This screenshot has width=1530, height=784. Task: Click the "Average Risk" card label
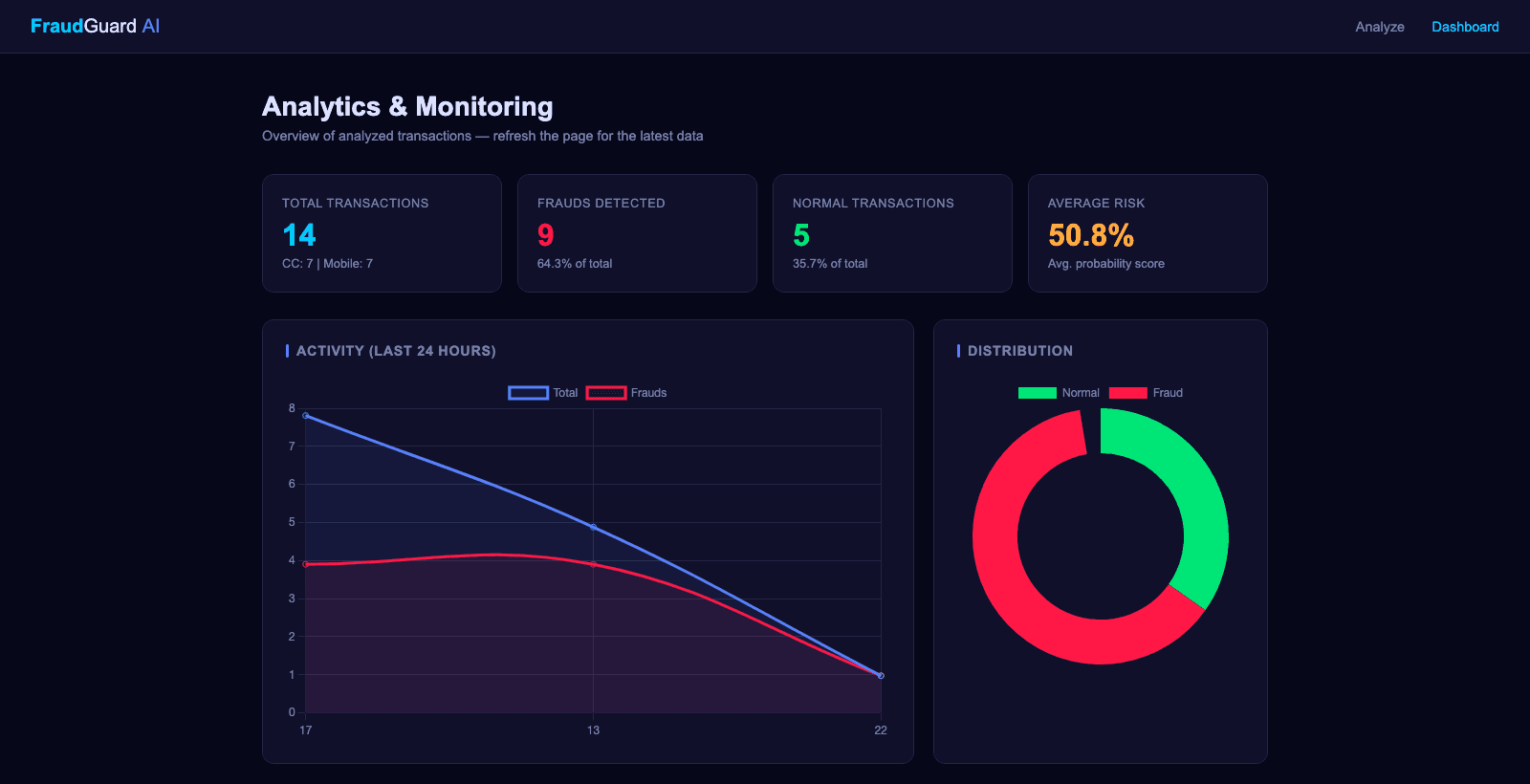point(1096,204)
